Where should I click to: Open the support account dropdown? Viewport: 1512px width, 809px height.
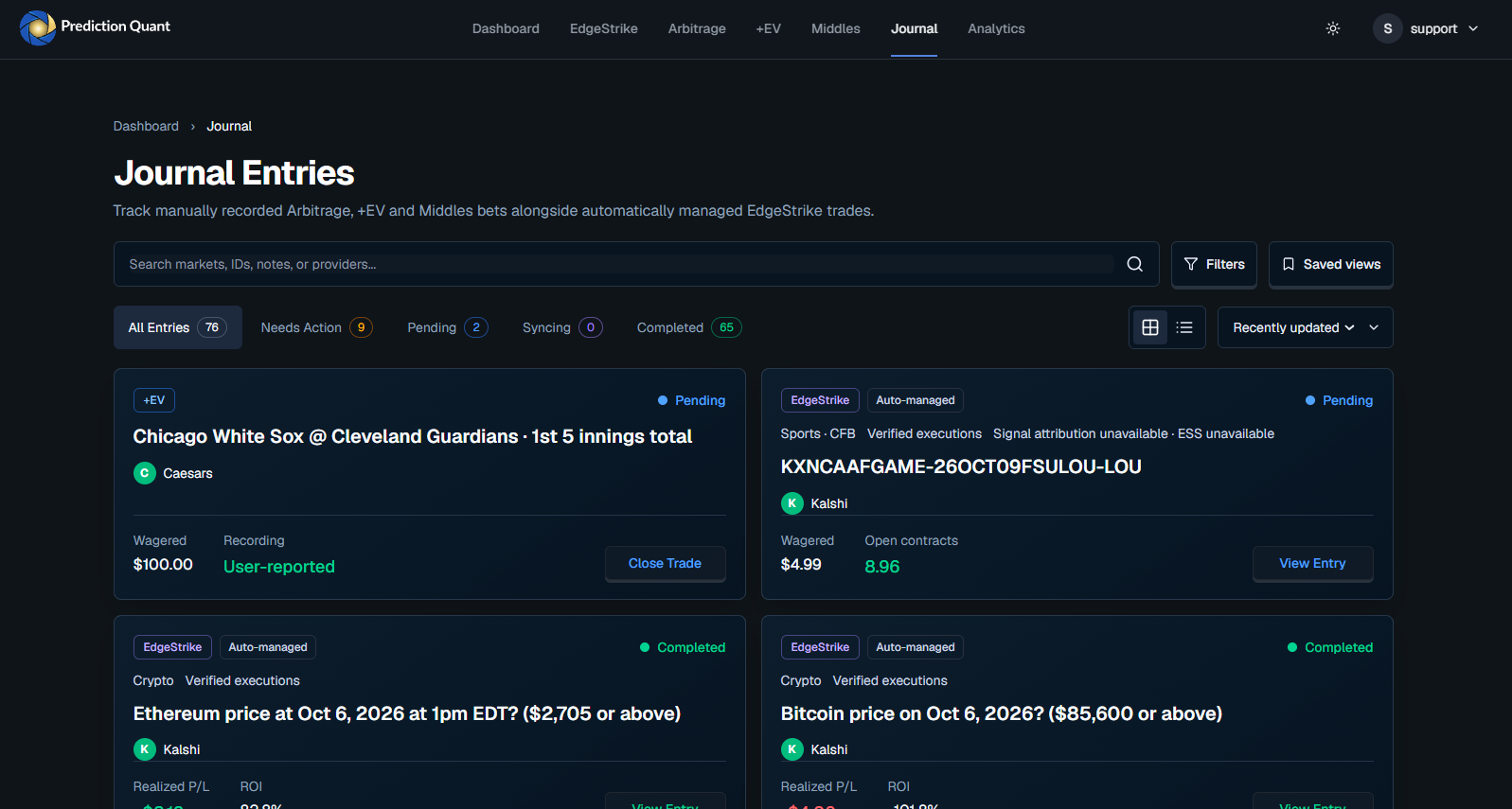1427,28
